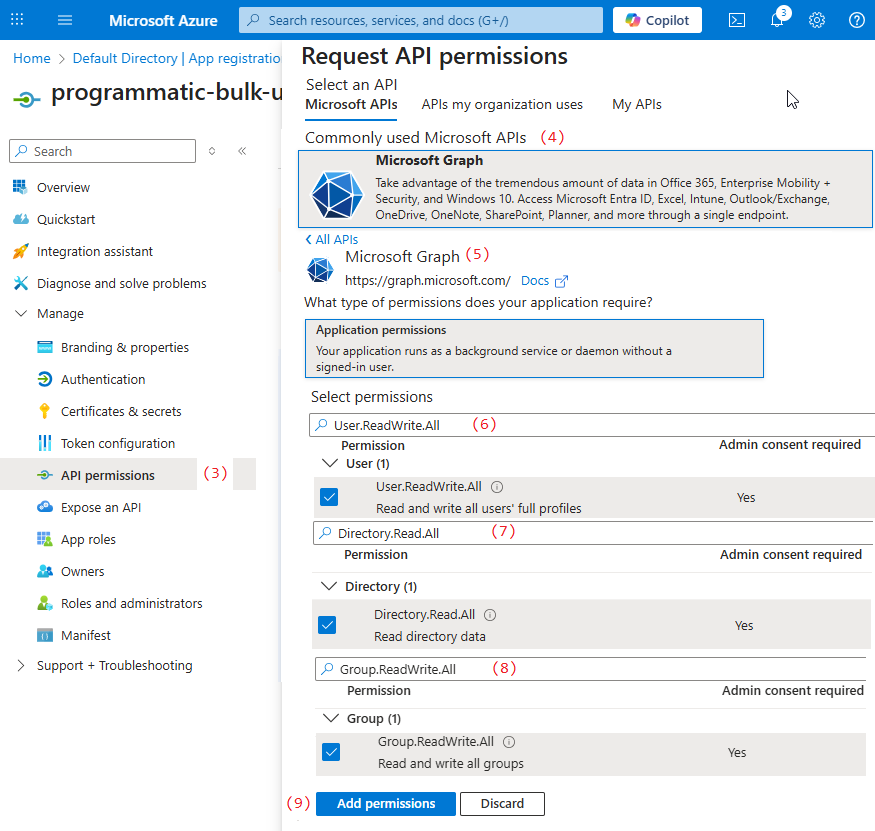Uncheck the Directory.Read.All permission checkbox

point(327,625)
